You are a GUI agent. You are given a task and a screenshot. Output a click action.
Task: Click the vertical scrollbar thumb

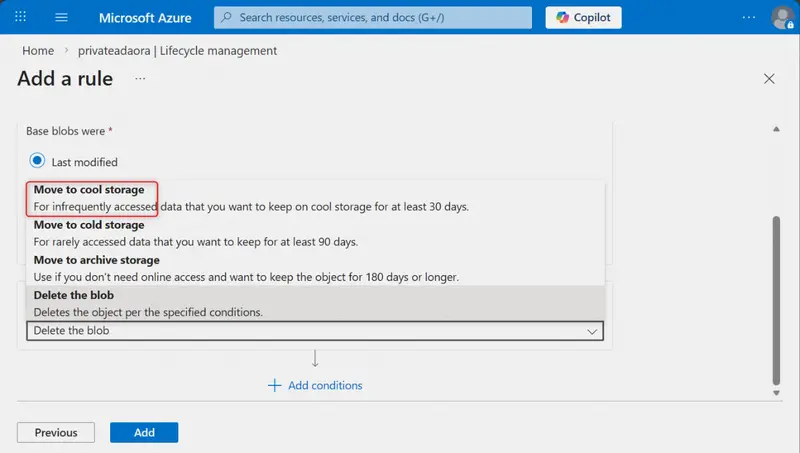click(776, 300)
